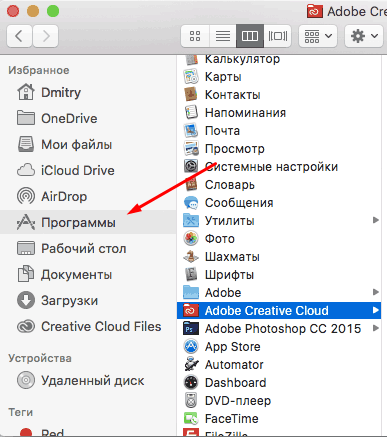Expand Adobe Photoshop CC 2015 arrow

(x=376, y=328)
